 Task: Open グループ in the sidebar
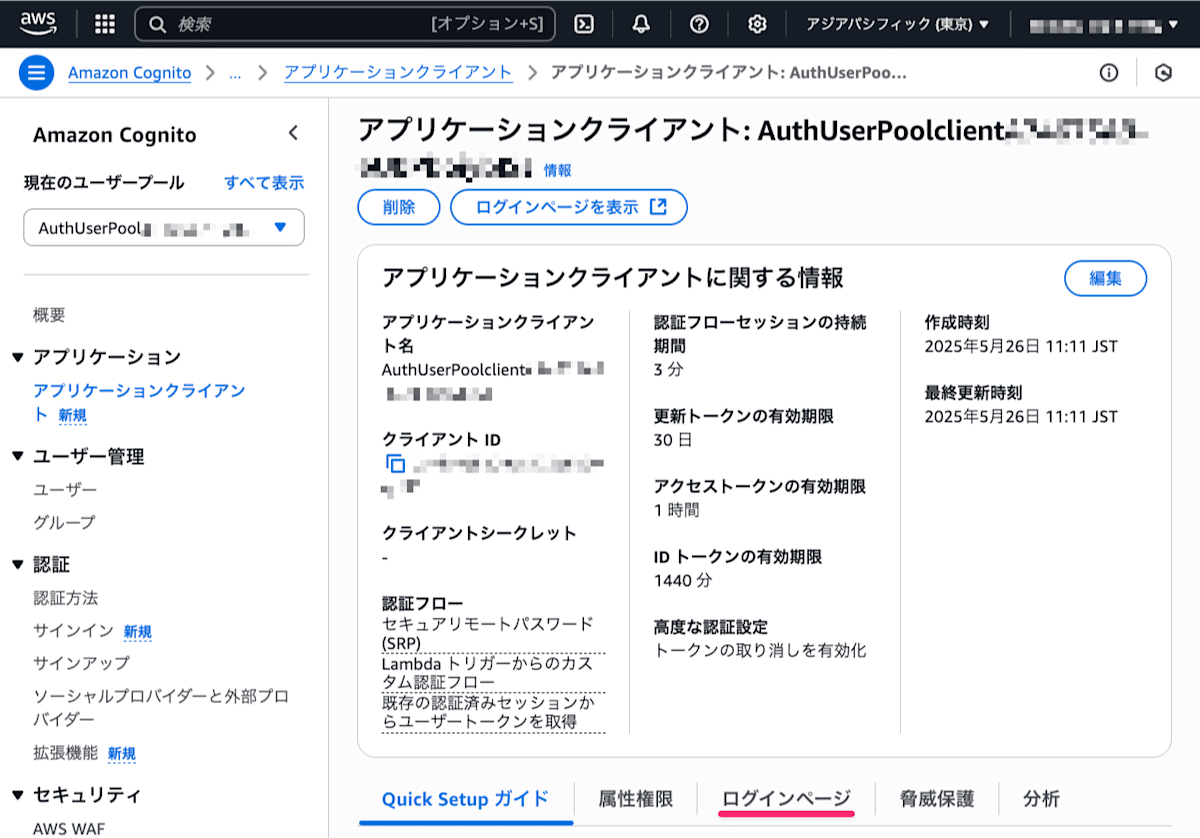click(64, 522)
